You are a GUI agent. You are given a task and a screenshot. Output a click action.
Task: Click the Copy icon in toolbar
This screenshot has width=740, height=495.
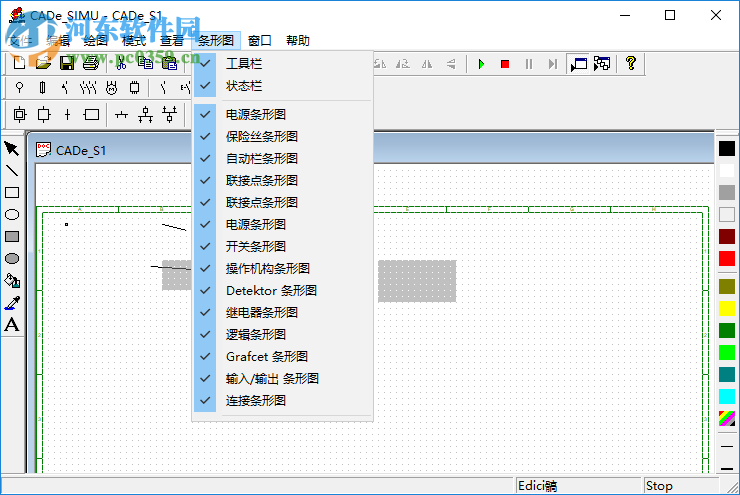click(145, 63)
